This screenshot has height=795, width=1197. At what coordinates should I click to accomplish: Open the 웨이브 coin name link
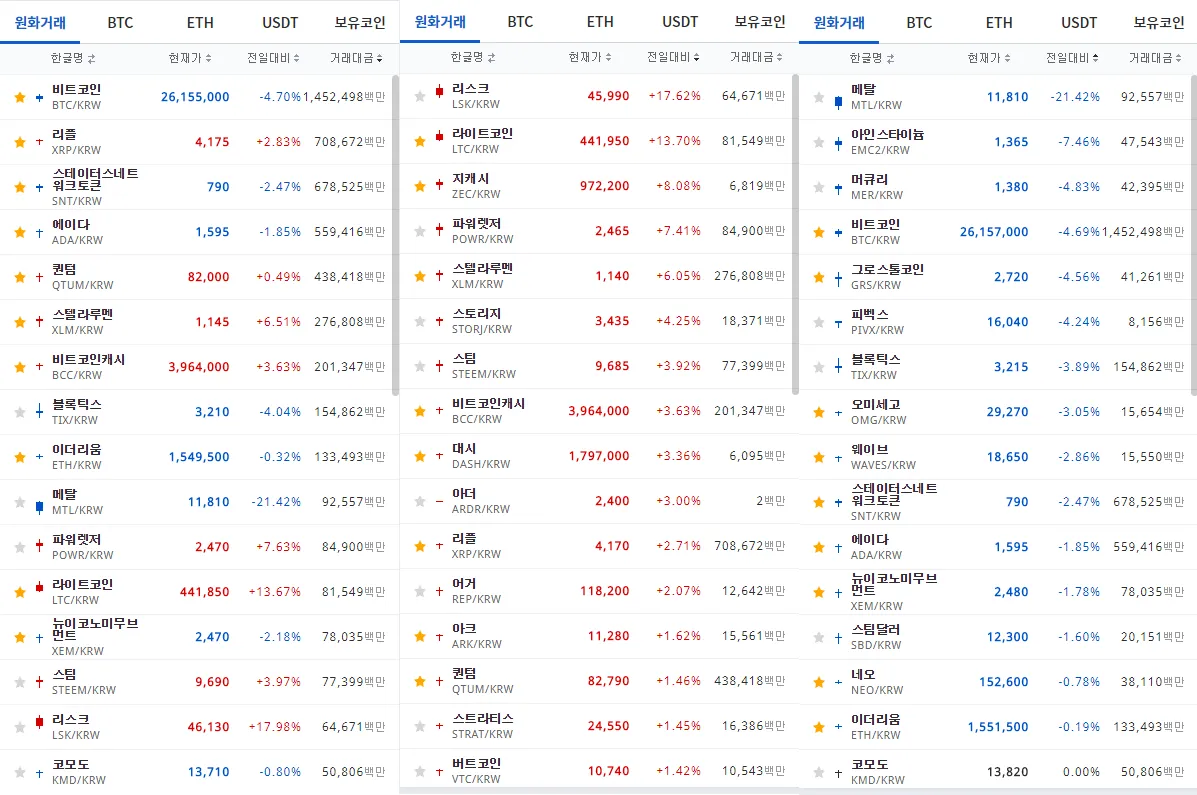(870, 450)
